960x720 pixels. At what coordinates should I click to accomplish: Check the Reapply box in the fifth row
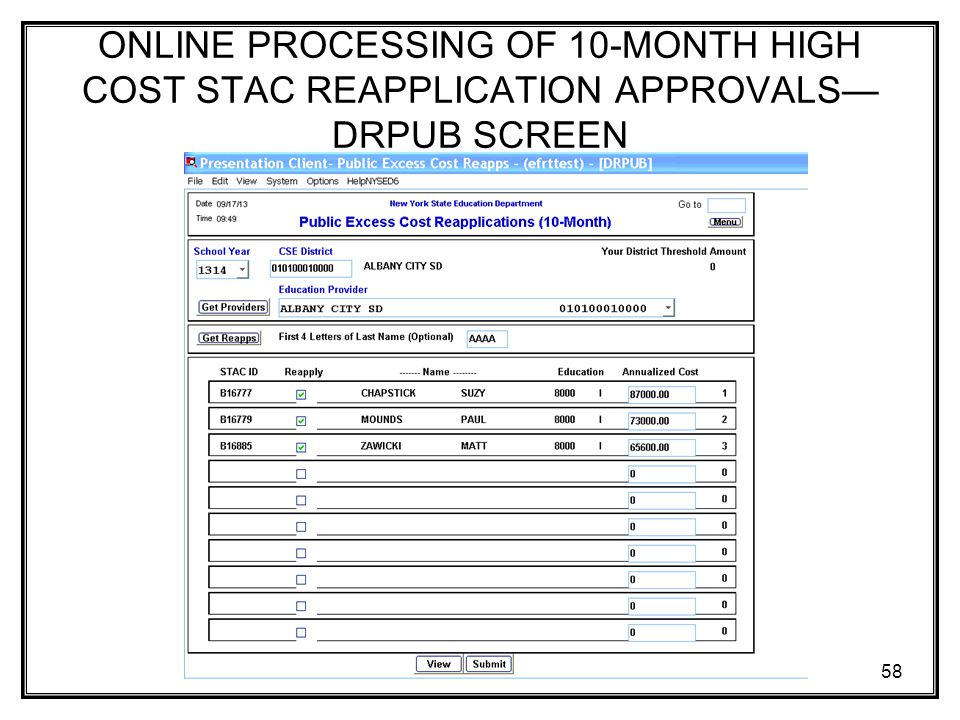tap(301, 500)
